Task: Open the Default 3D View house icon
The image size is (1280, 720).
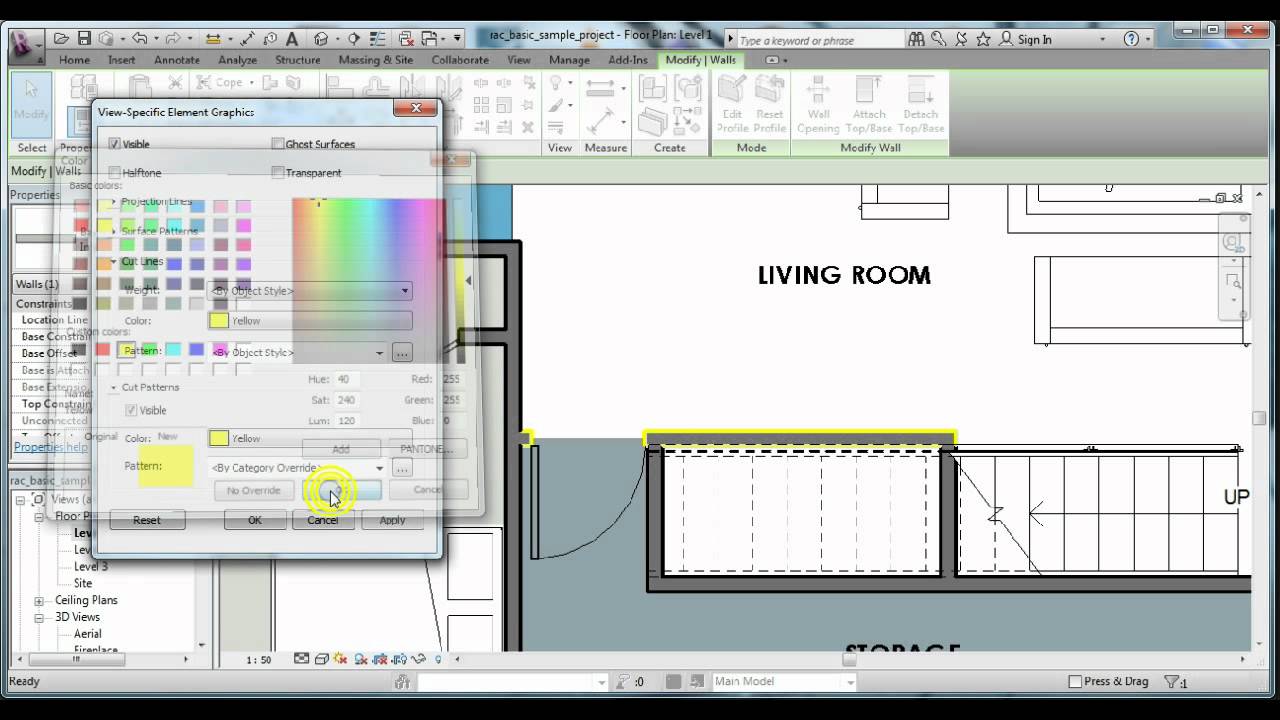Action: 321,38
